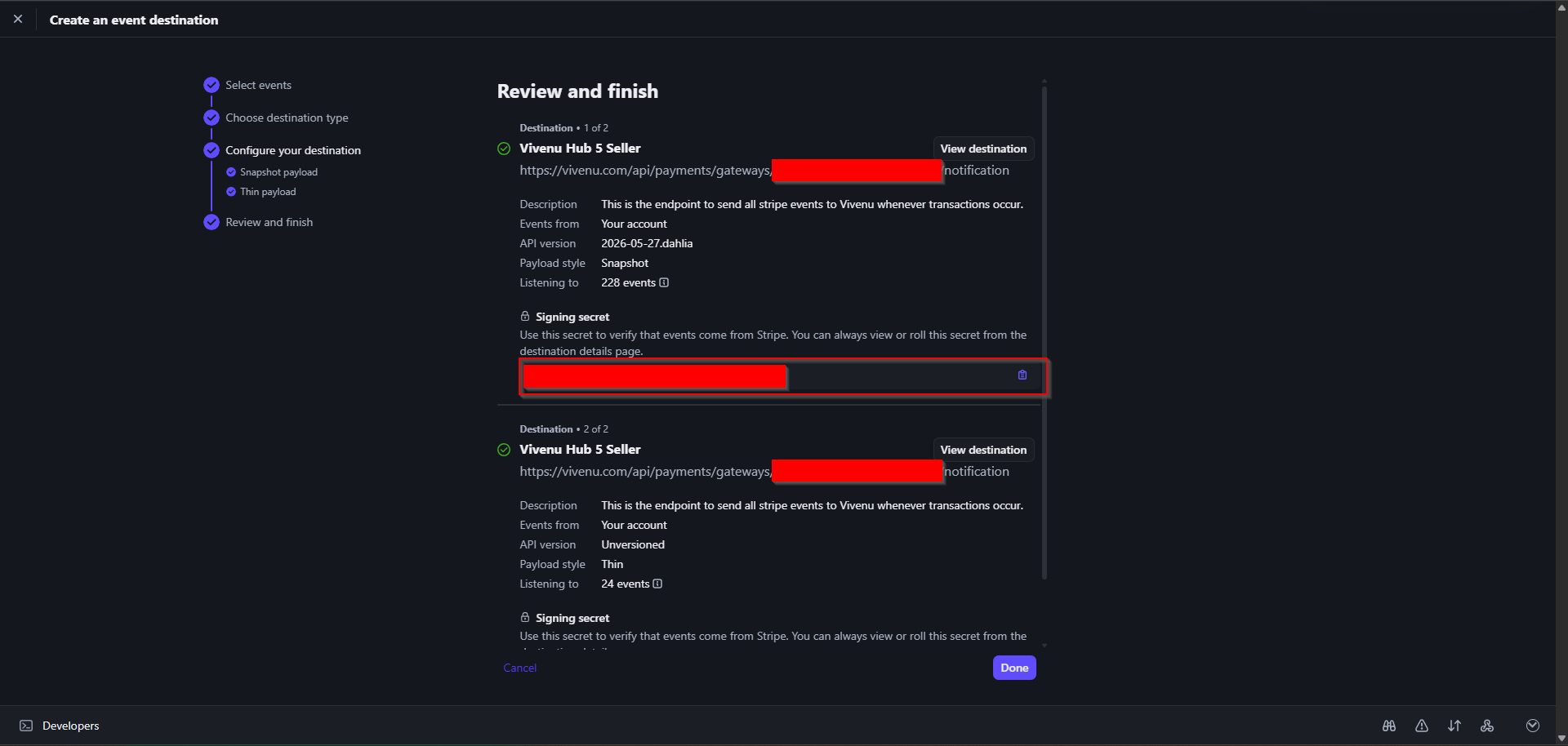Open the webhooks icon in bottom bar
This screenshot has width=1568, height=746.
[1487, 726]
